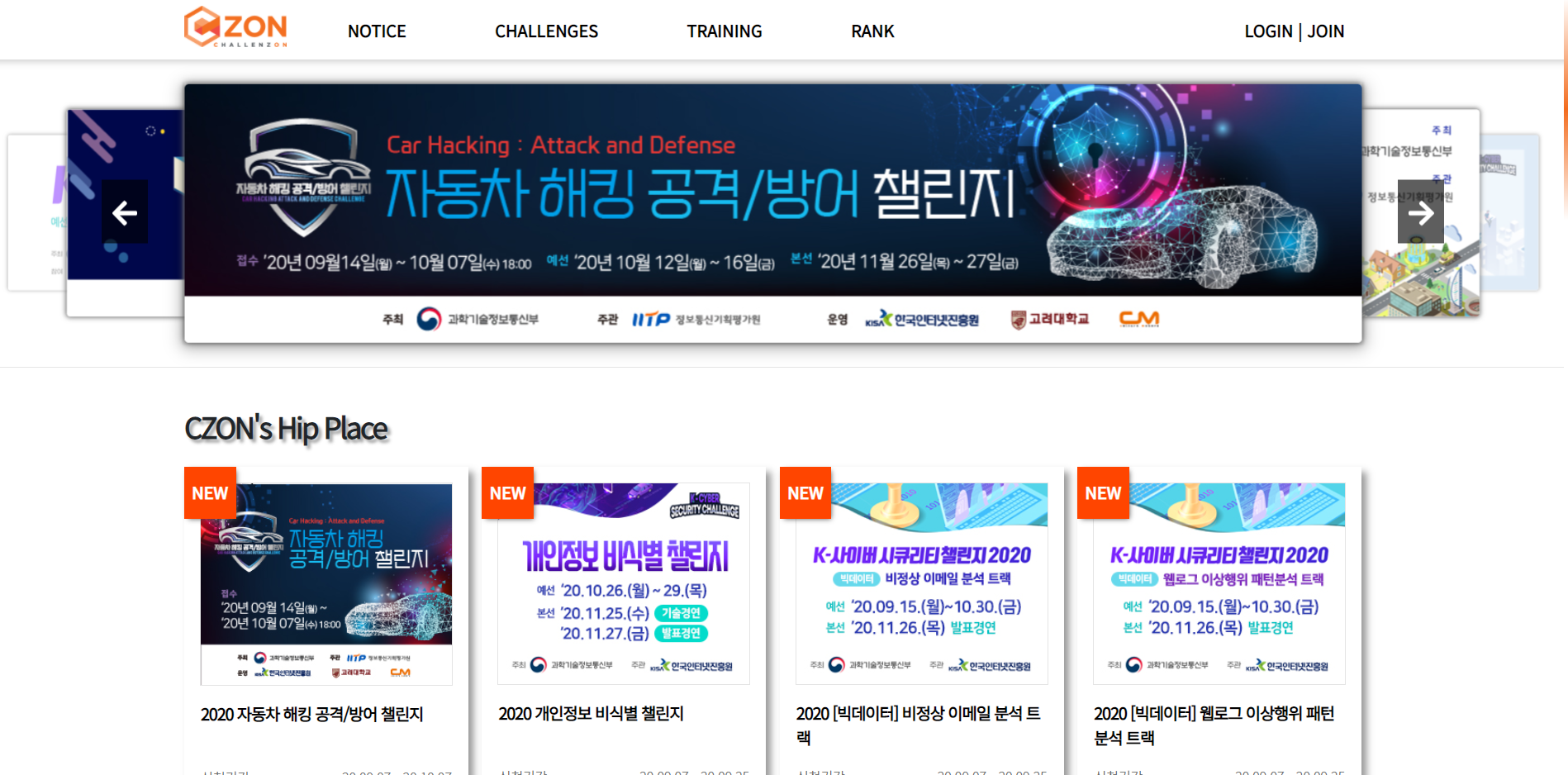
Task: Click the 'CZON's Hip Place' heading
Action: [x=286, y=429]
